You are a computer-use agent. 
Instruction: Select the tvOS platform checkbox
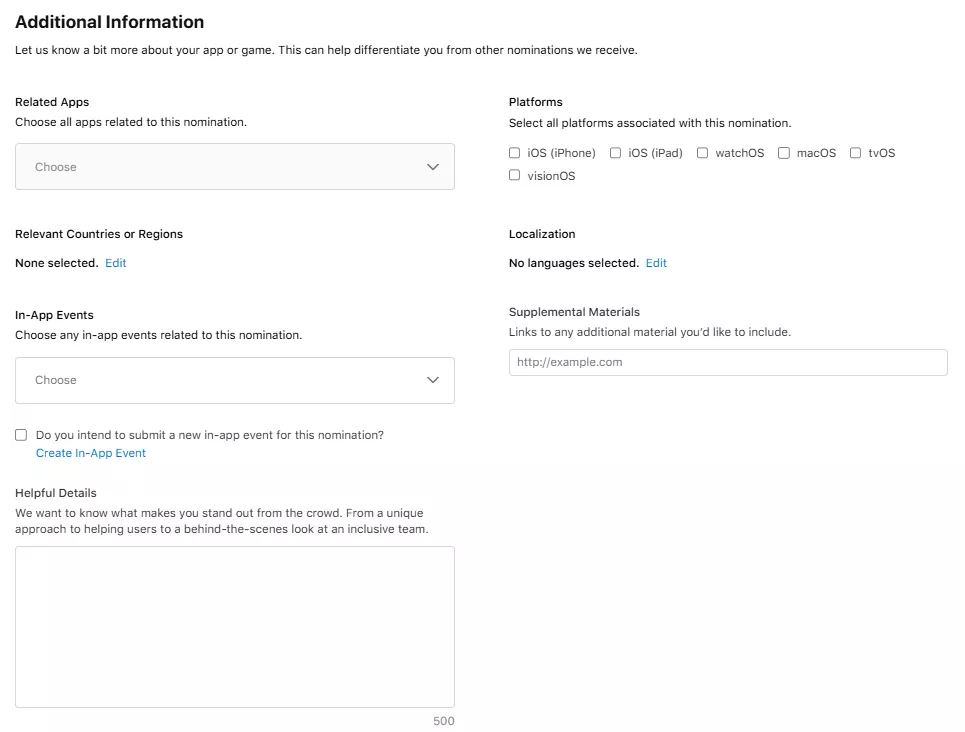855,153
